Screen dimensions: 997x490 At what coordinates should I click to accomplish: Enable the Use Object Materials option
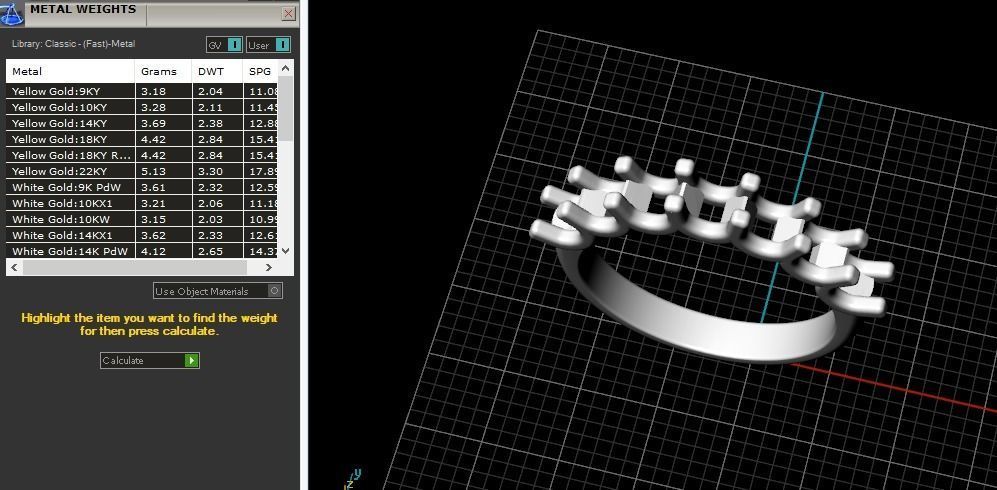pos(218,291)
